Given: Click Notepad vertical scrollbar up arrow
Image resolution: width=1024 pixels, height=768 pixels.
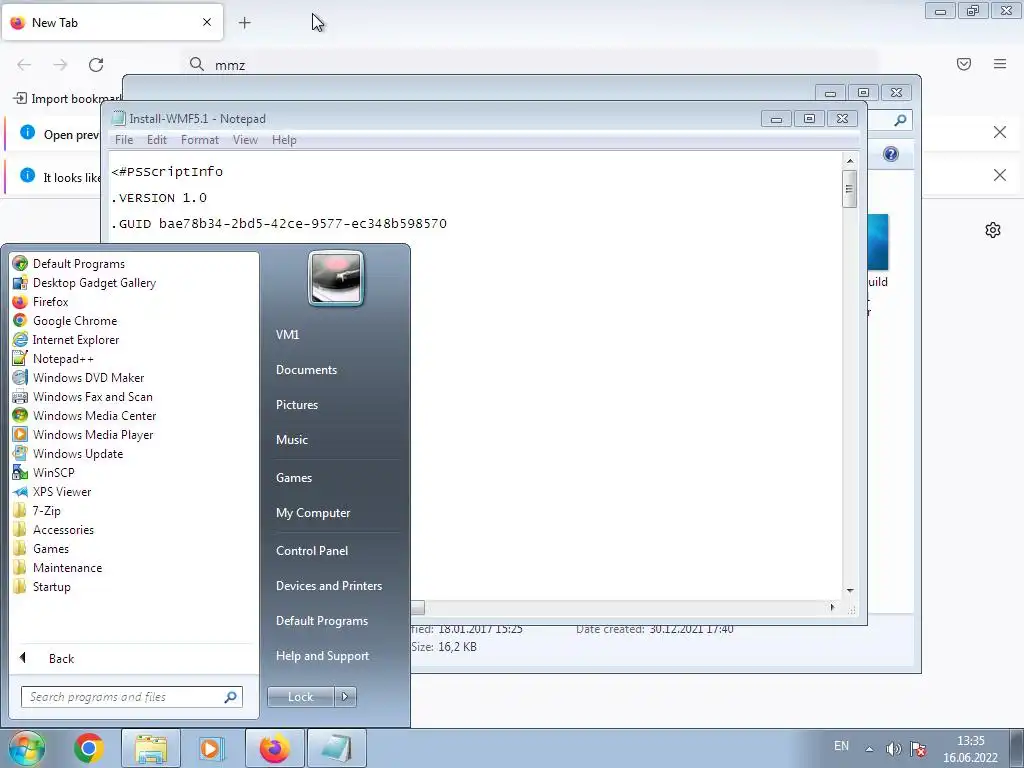Looking at the screenshot, I should 850,161.
